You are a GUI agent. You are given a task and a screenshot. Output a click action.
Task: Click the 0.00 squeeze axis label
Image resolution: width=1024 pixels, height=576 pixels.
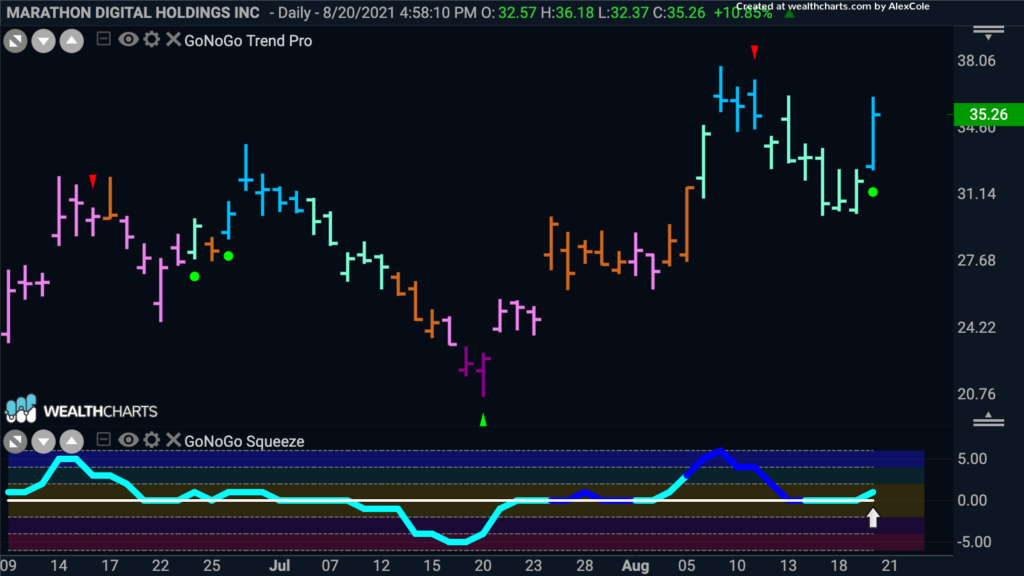pyautogui.click(x=972, y=501)
